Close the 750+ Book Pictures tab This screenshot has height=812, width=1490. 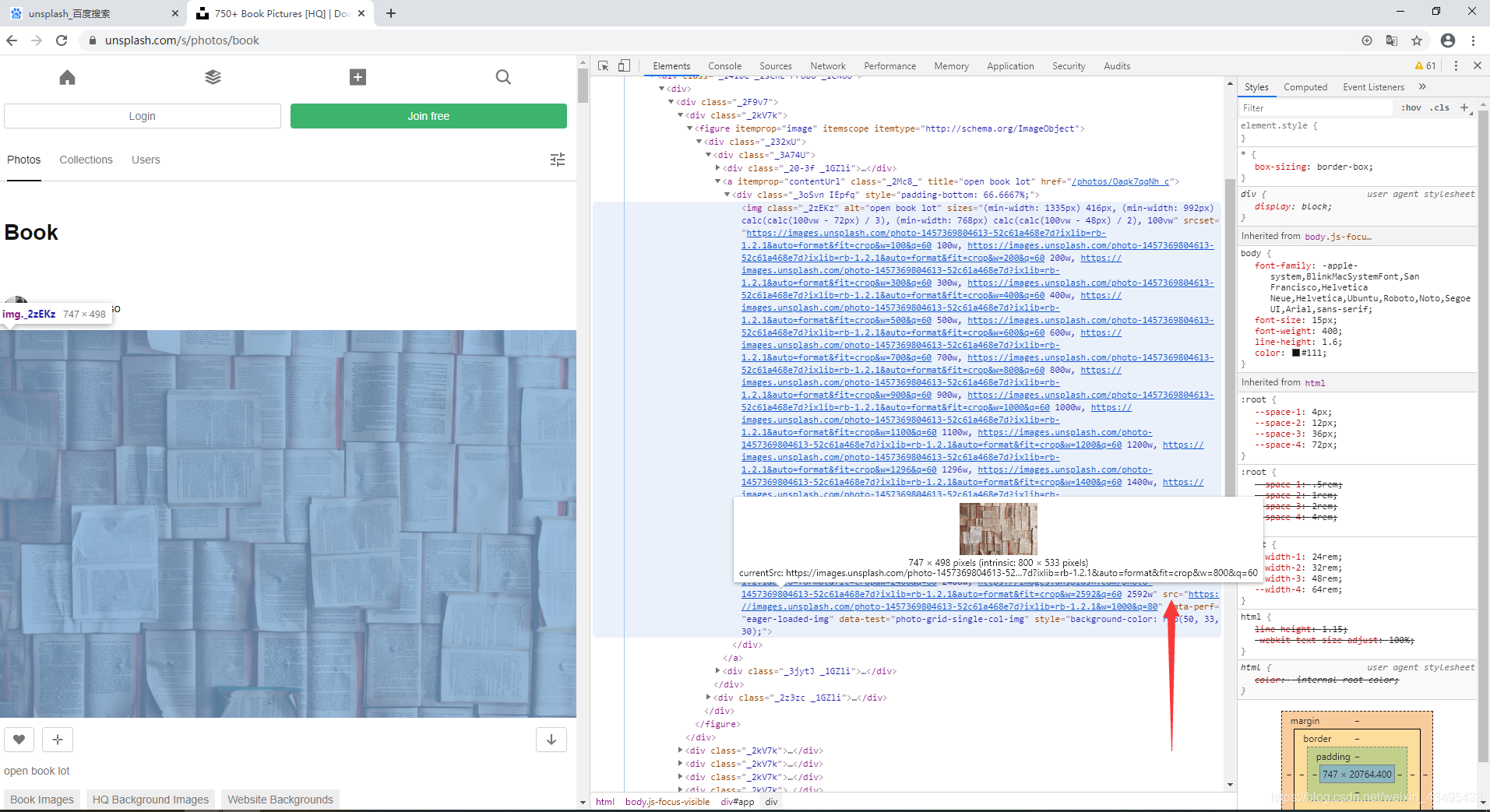coord(361,13)
